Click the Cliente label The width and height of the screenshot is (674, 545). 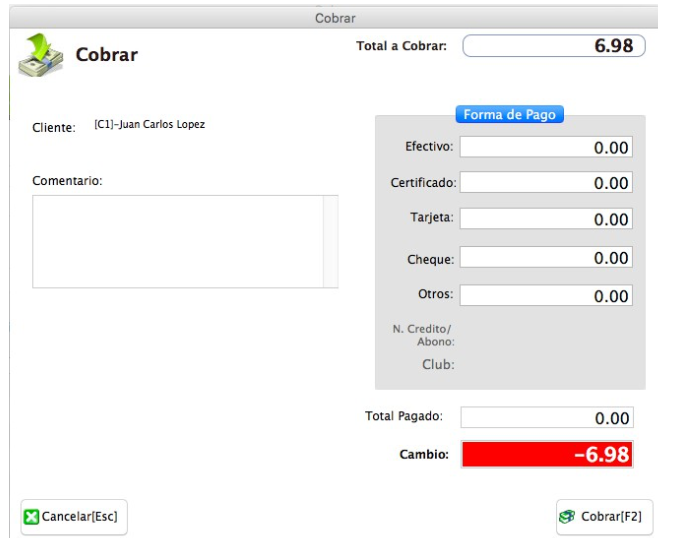pos(54,128)
